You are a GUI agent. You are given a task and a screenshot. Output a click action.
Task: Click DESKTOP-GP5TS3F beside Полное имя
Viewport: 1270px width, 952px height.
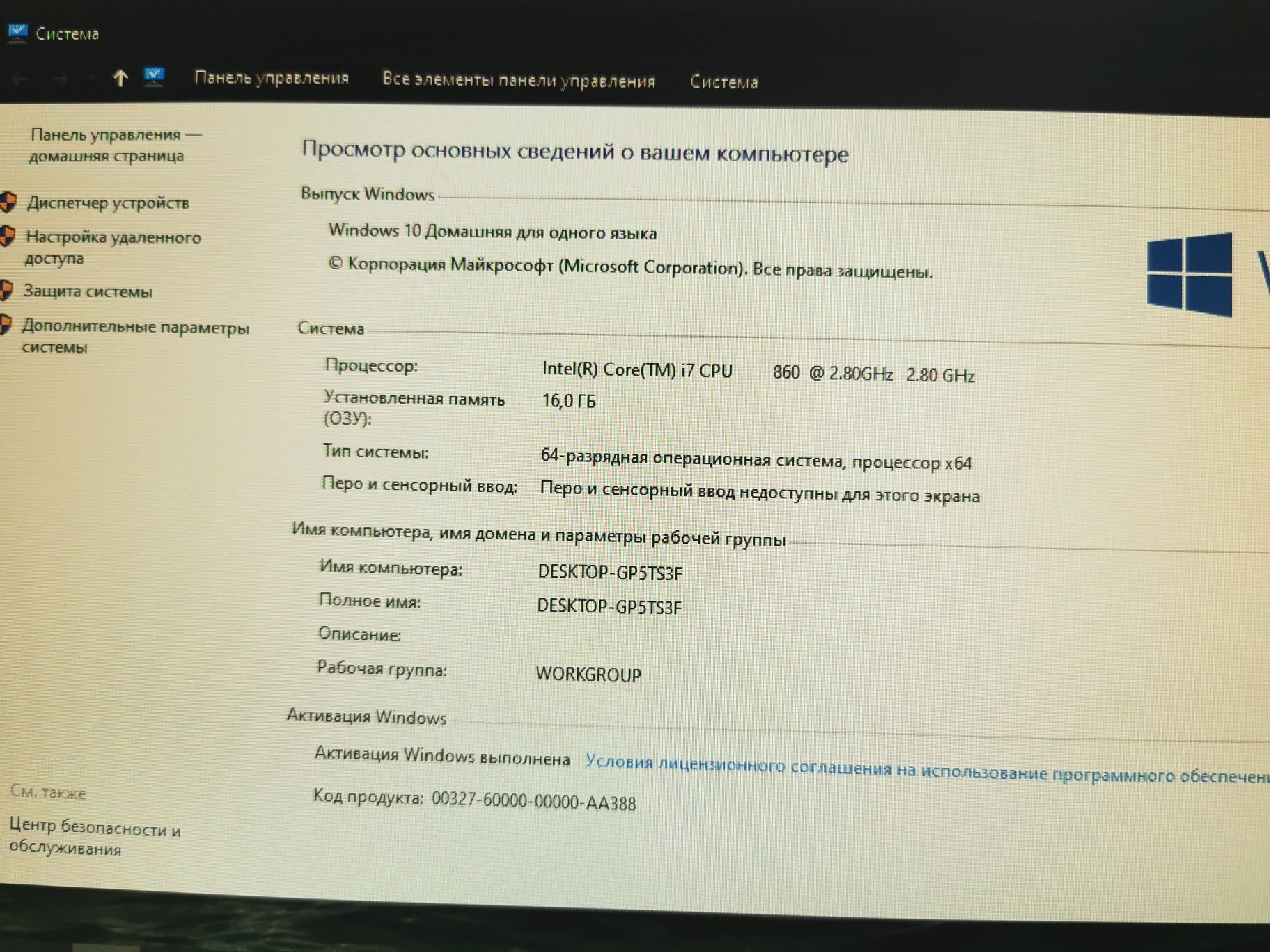(609, 606)
